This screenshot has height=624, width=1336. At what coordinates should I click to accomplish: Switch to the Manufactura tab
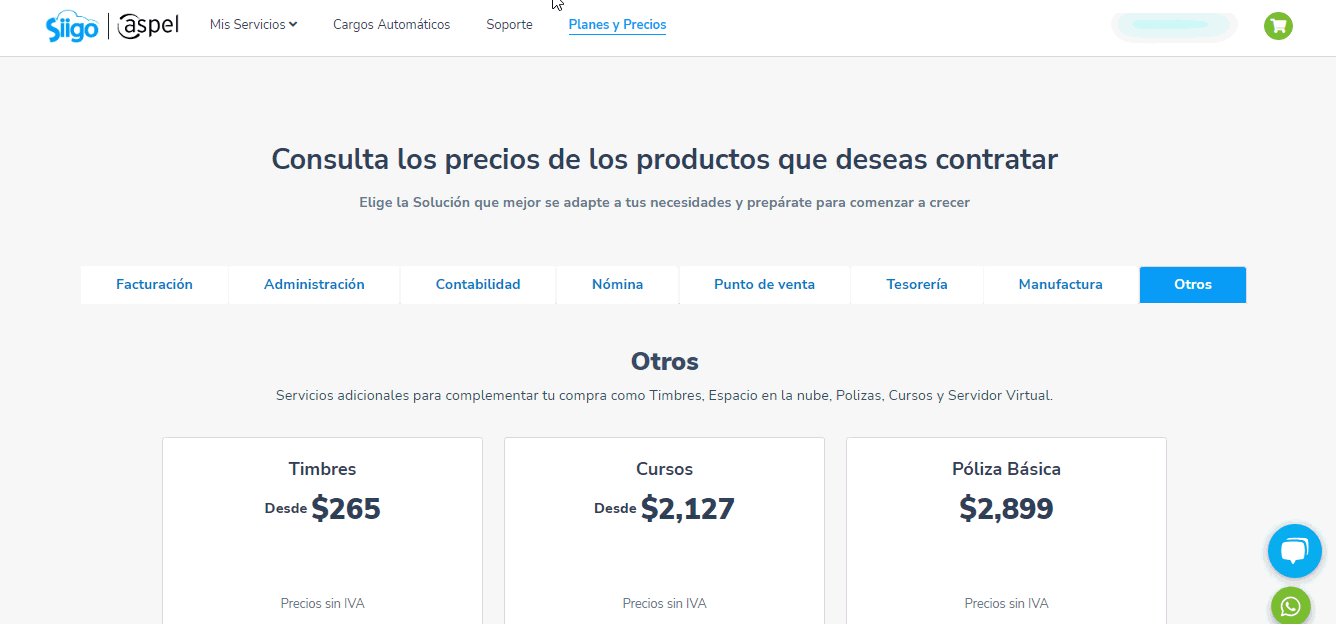[x=1060, y=284]
